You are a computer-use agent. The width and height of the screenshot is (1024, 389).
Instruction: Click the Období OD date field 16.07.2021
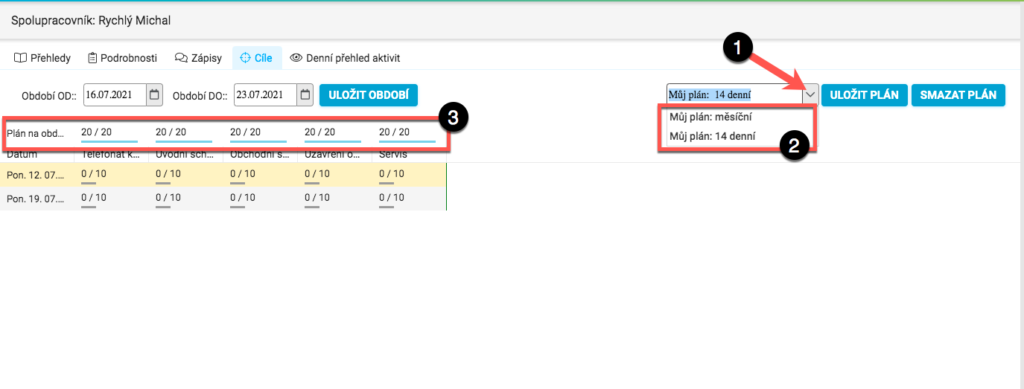pyautogui.click(x=116, y=95)
